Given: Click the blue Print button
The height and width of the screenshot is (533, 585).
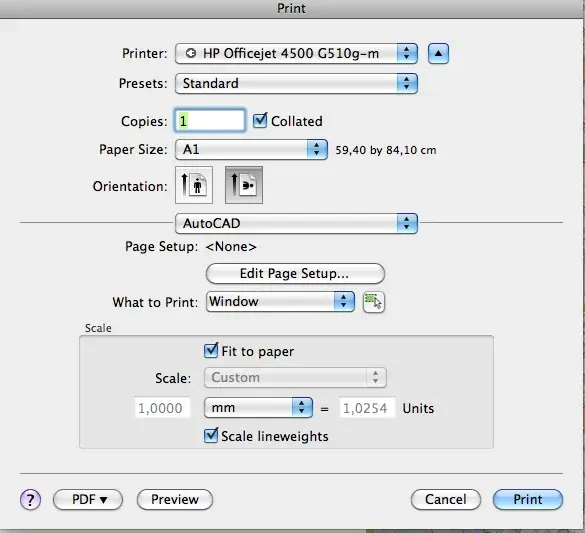Looking at the screenshot, I should [528, 499].
